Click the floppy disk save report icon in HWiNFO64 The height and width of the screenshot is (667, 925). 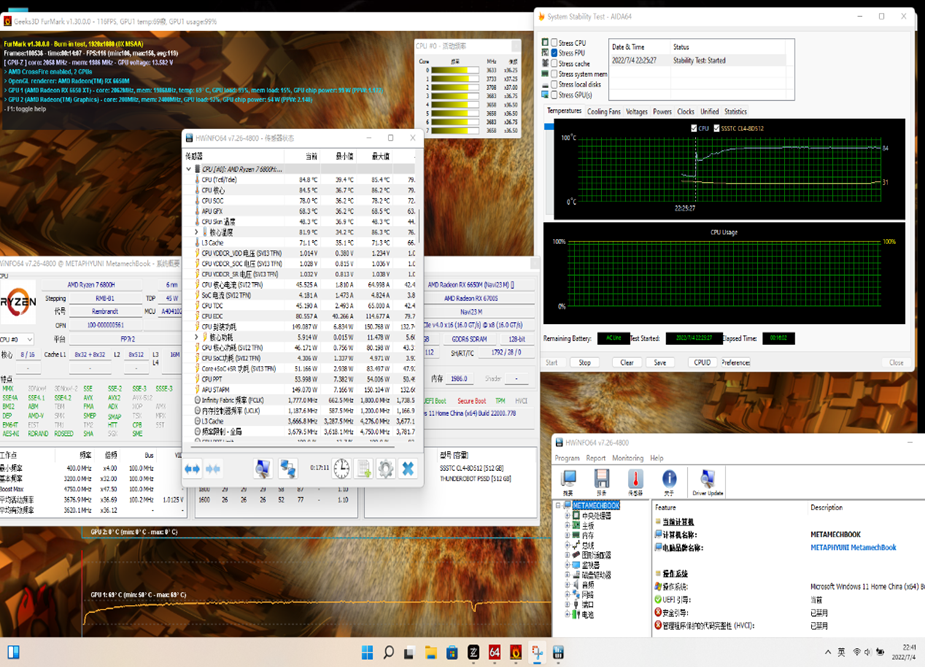tap(602, 482)
